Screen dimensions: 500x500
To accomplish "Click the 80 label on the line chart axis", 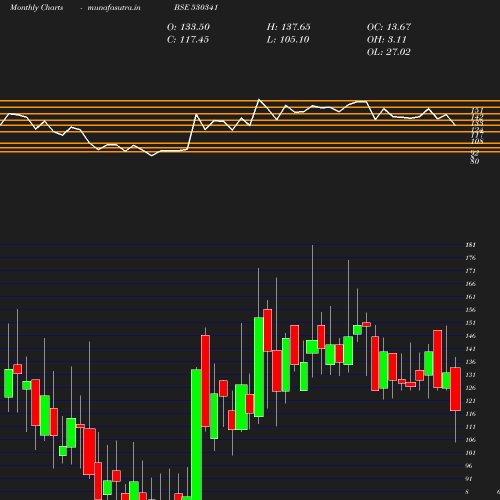I will [x=475, y=161].
